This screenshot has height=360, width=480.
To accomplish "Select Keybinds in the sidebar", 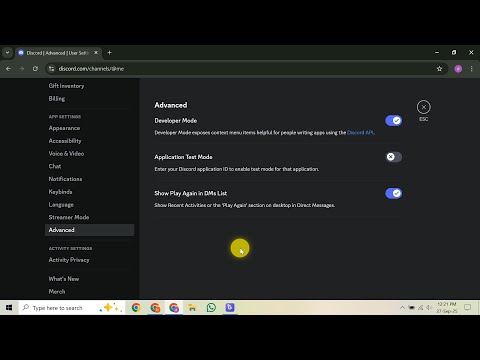I will pos(60,192).
